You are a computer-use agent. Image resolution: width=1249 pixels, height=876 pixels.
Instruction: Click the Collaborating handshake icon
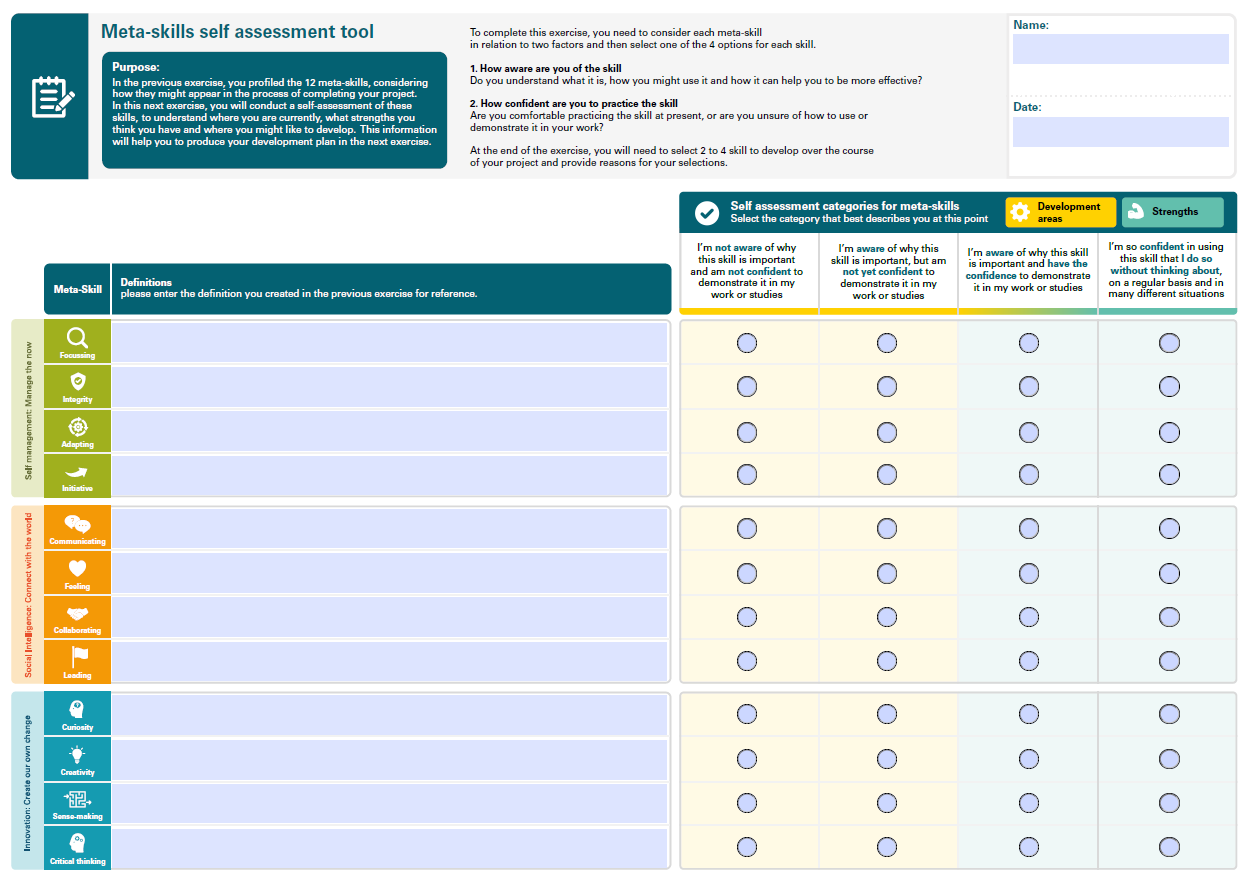pos(77,614)
